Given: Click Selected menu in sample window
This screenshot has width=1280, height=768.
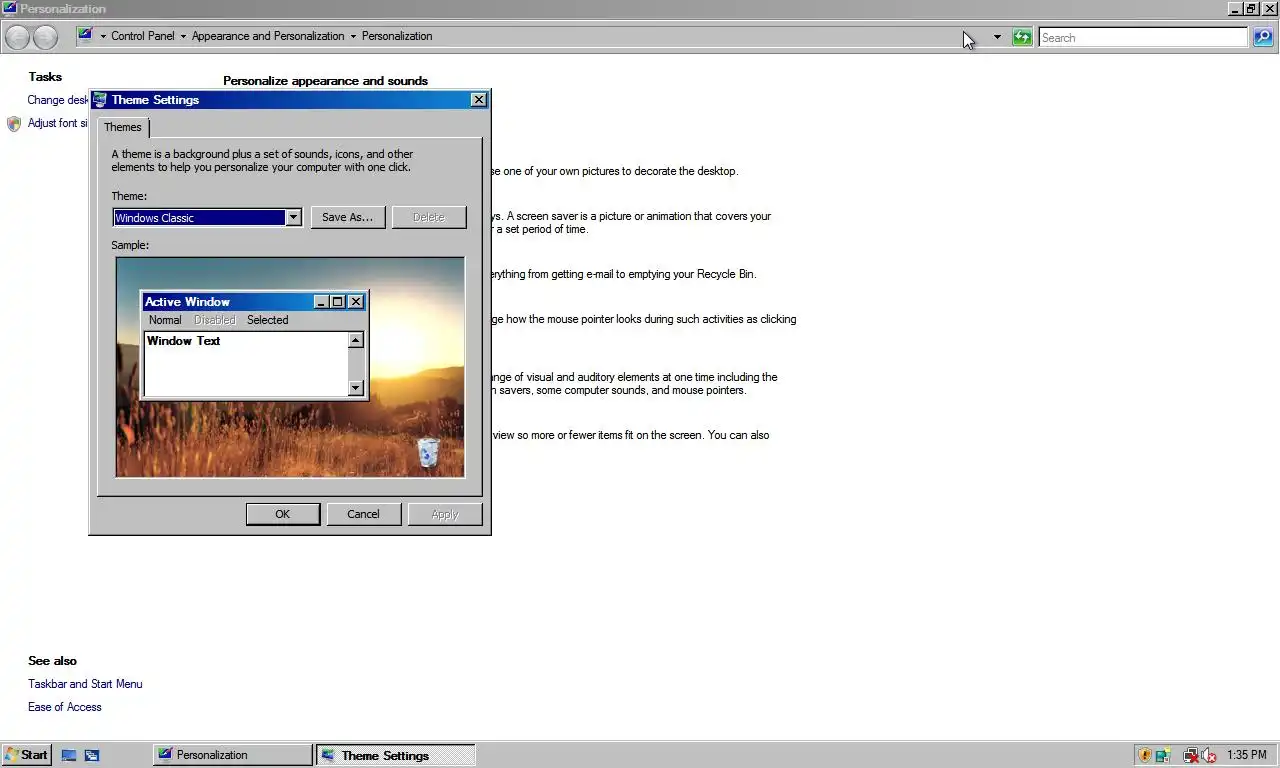Looking at the screenshot, I should pos(268,320).
